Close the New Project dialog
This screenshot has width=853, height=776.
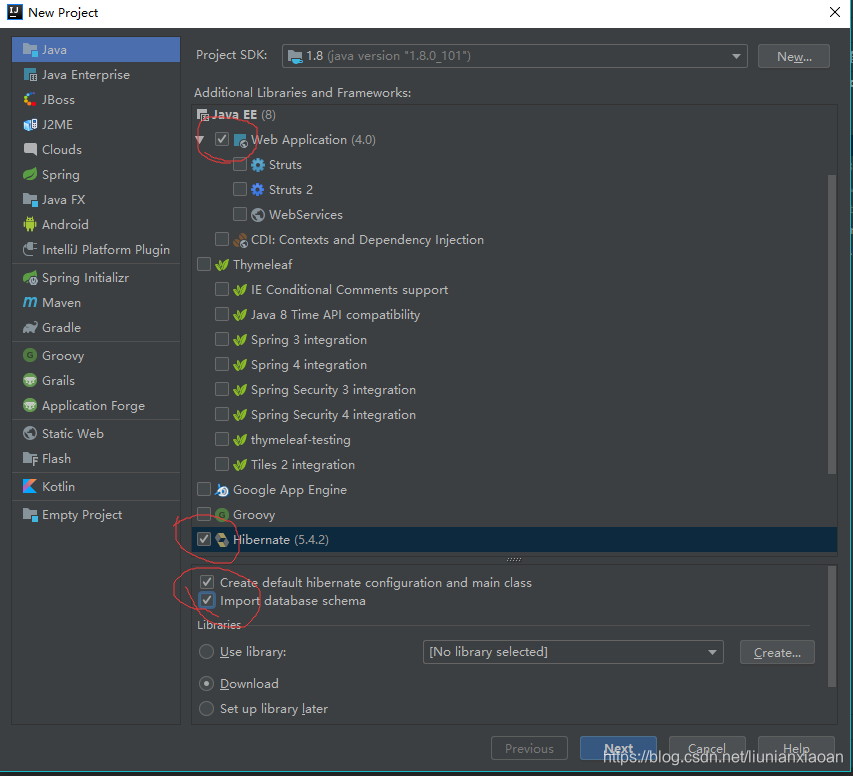point(835,12)
